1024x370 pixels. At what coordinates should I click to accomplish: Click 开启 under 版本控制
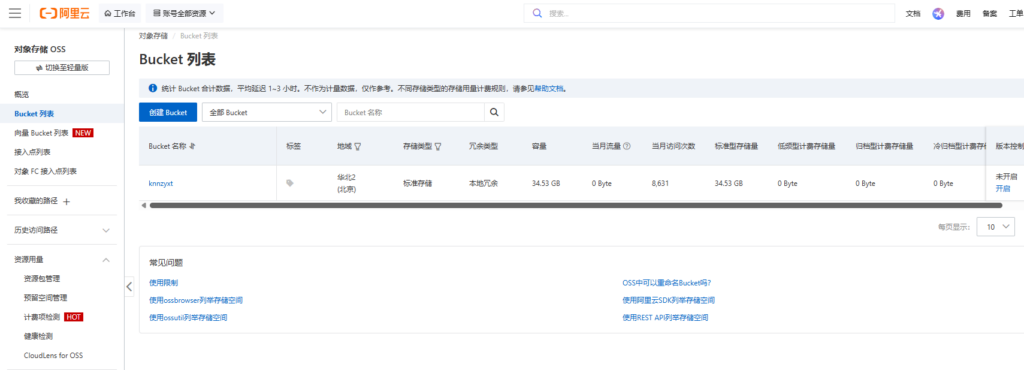[1002, 189]
